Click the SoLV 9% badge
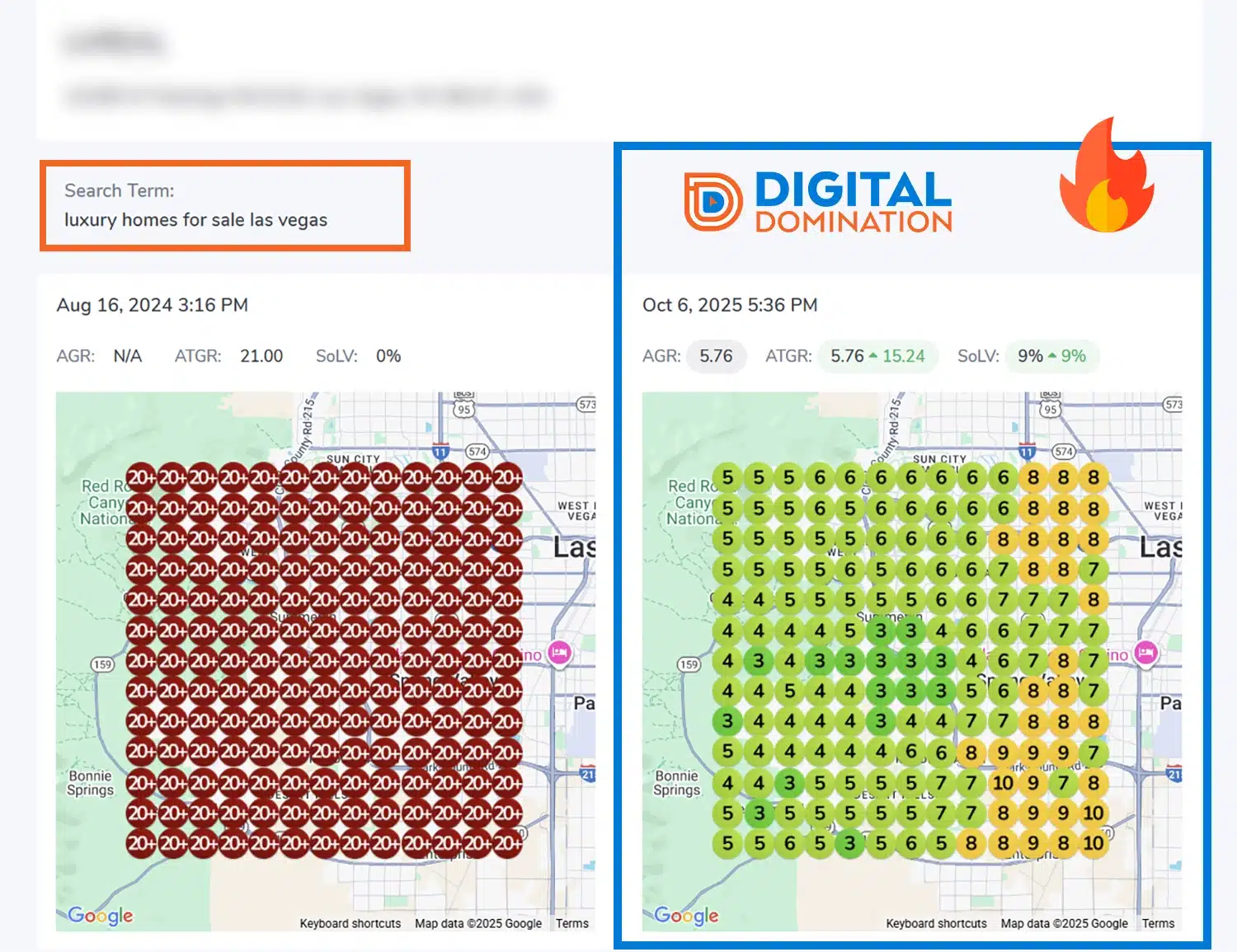 click(x=1051, y=356)
